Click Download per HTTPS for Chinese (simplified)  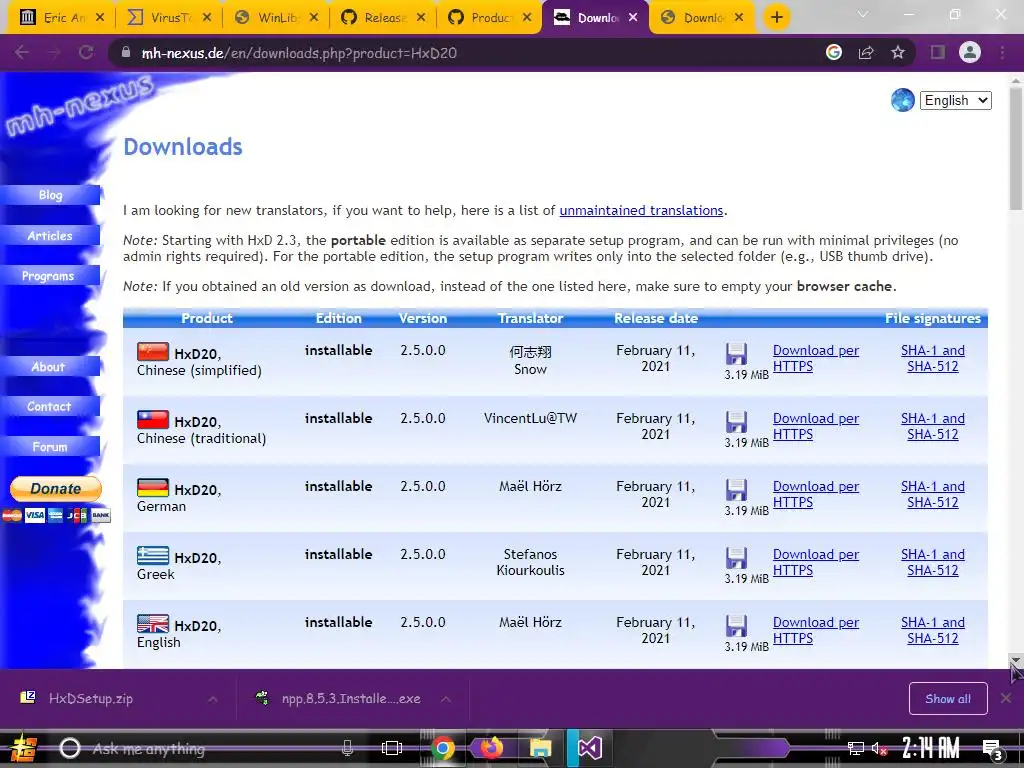816,359
